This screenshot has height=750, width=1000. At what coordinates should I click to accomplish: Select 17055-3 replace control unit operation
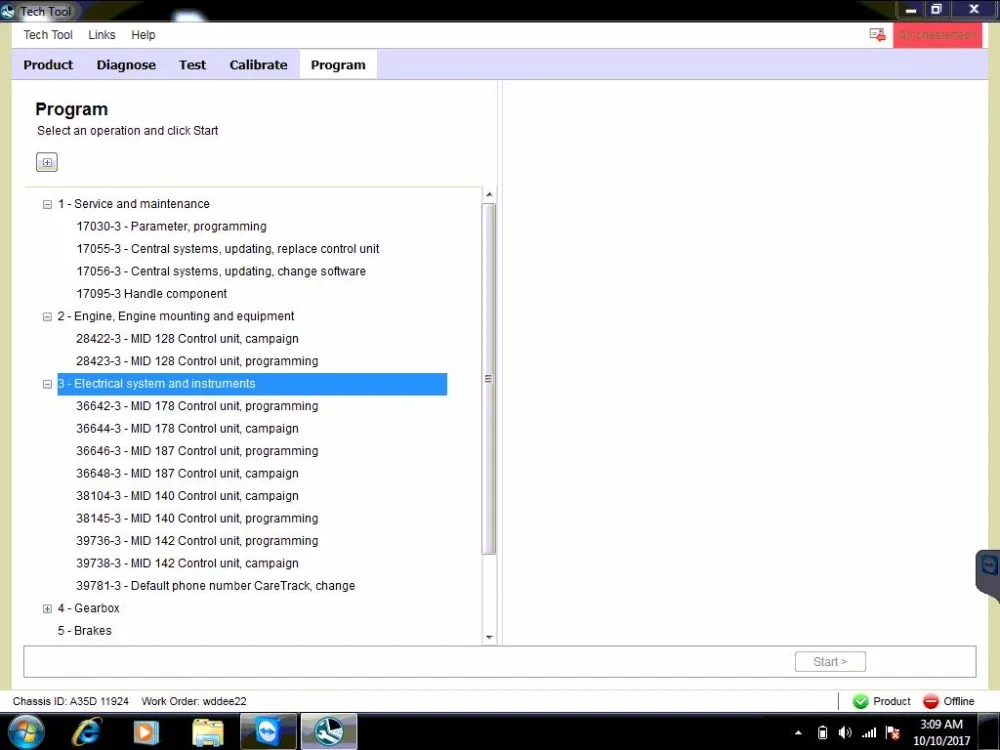[228, 249]
